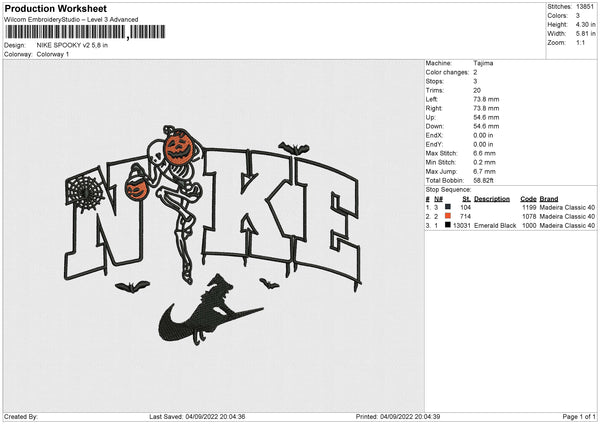Select thread code '1078'

529,217
